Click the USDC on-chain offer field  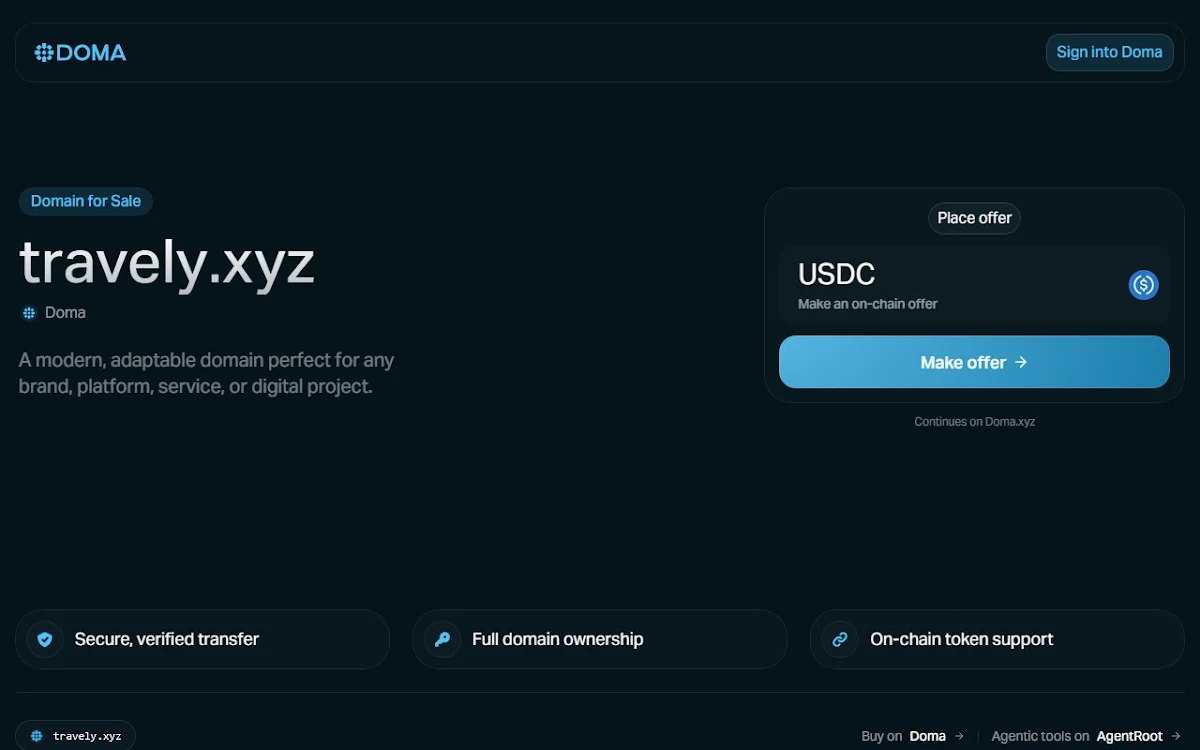coord(974,285)
